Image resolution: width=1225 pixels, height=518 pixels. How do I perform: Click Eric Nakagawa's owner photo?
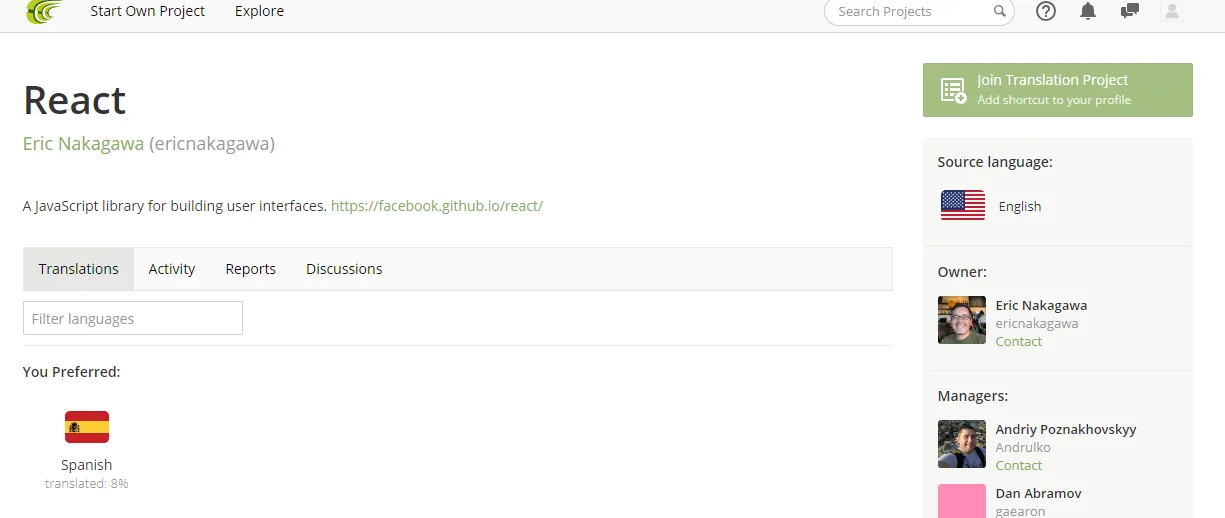[x=962, y=320]
